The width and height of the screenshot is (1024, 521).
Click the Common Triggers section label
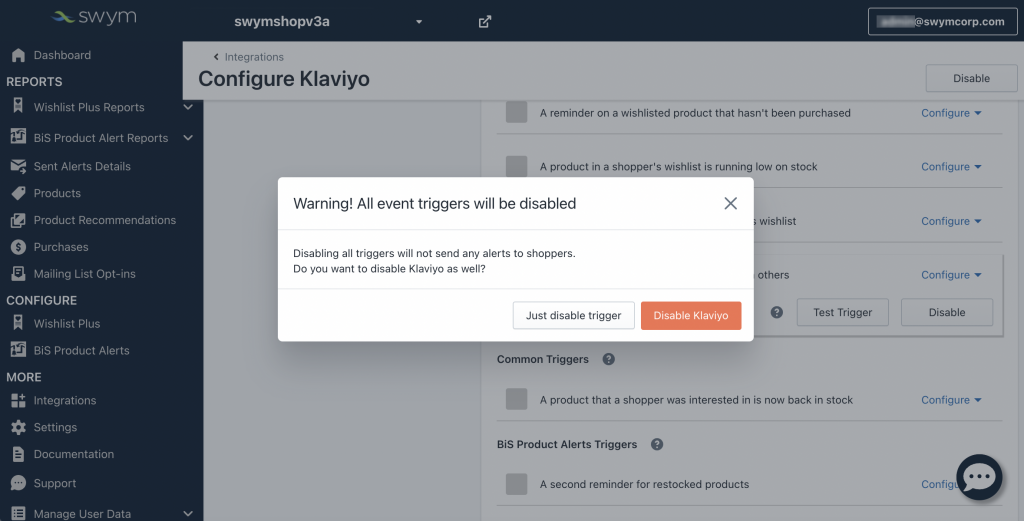543,359
